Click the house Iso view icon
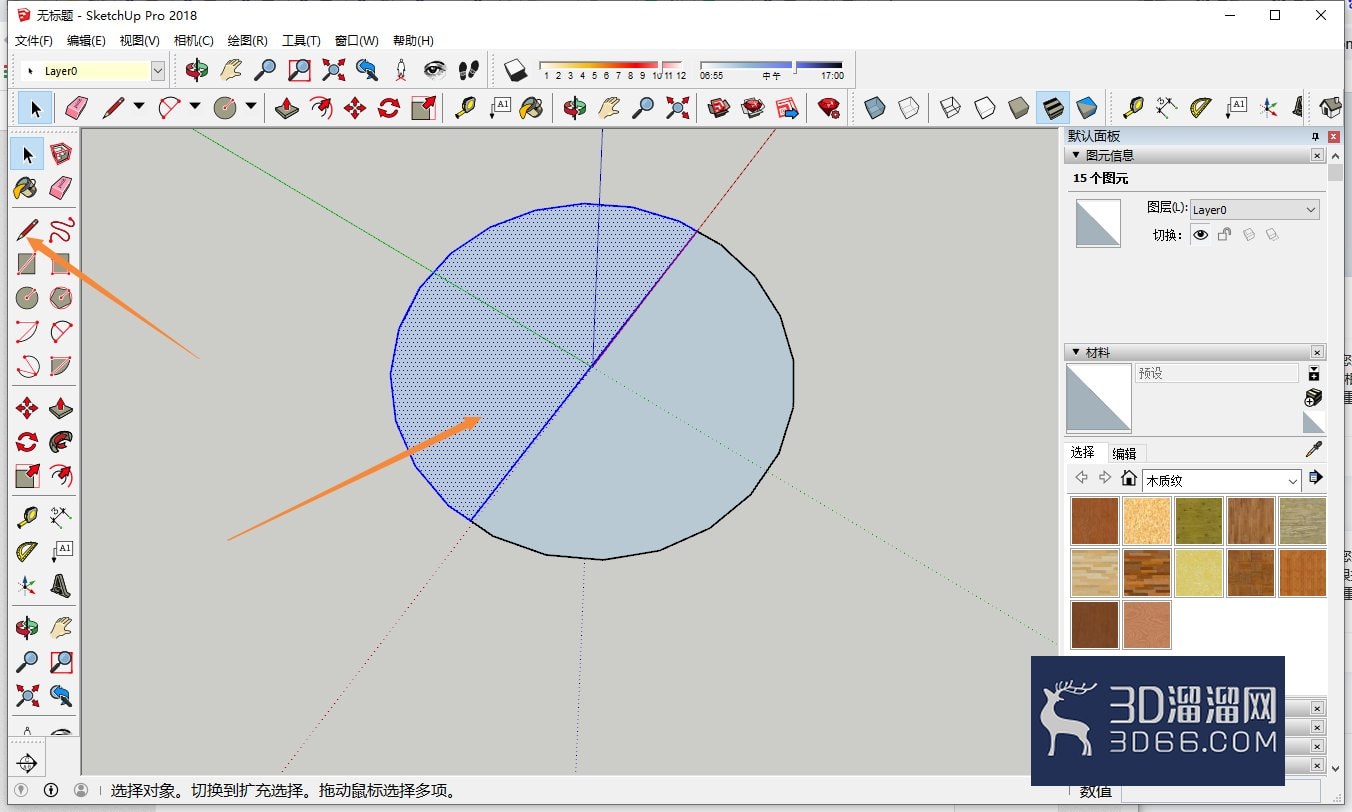 (x=1330, y=107)
